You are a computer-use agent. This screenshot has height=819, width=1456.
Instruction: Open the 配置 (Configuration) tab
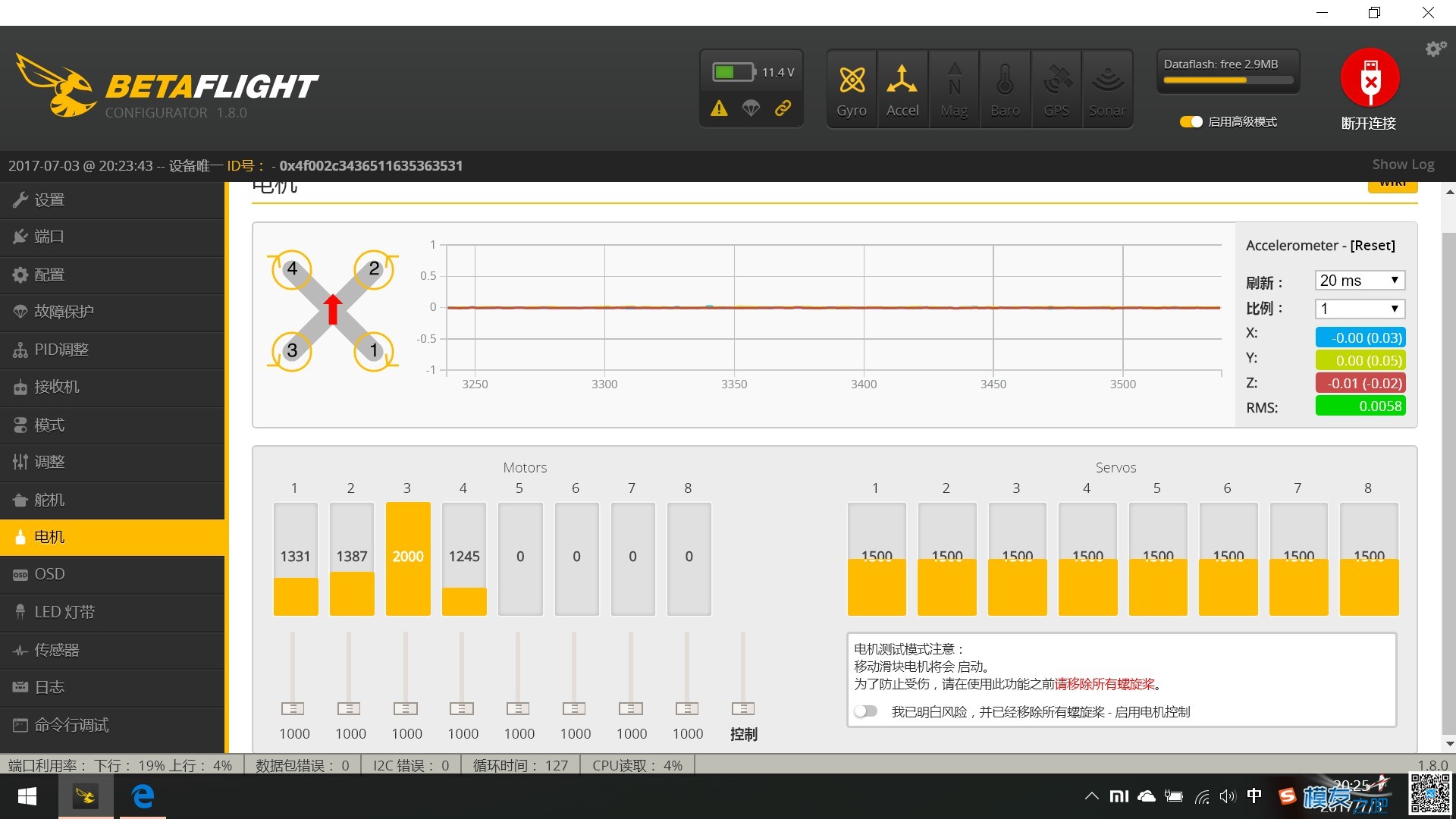(112, 275)
